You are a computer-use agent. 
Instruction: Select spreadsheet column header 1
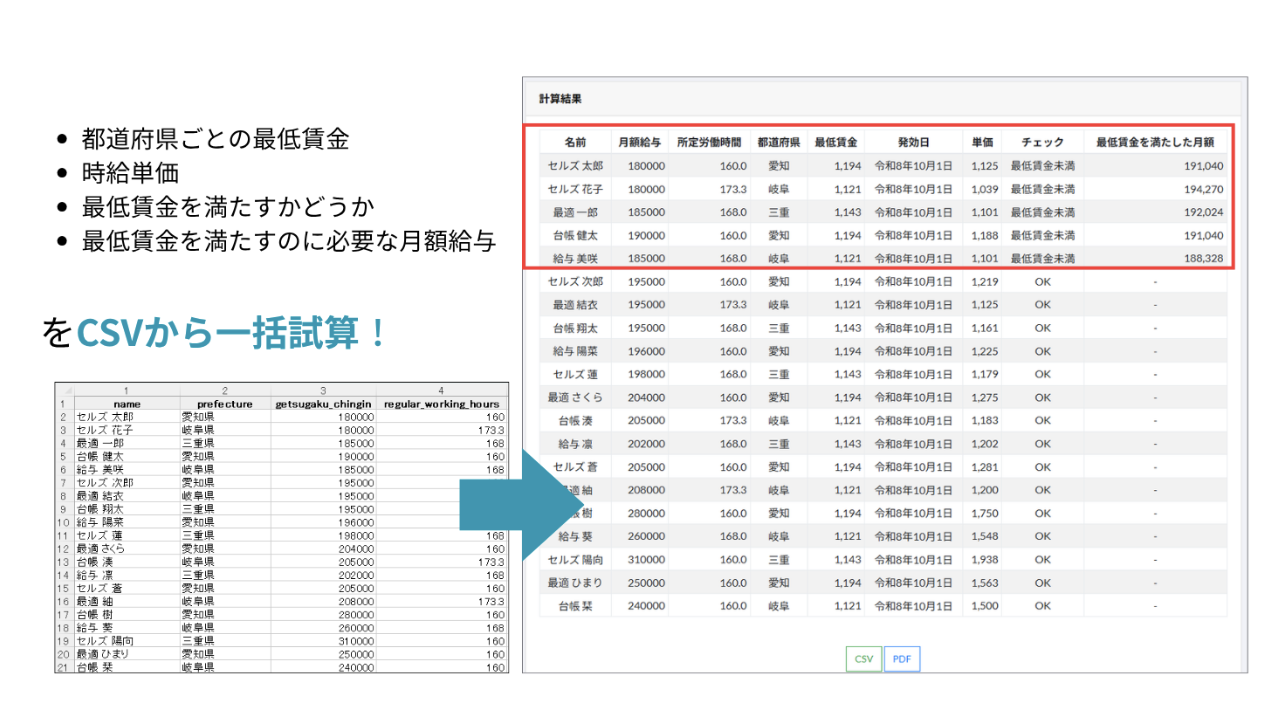[x=127, y=390]
